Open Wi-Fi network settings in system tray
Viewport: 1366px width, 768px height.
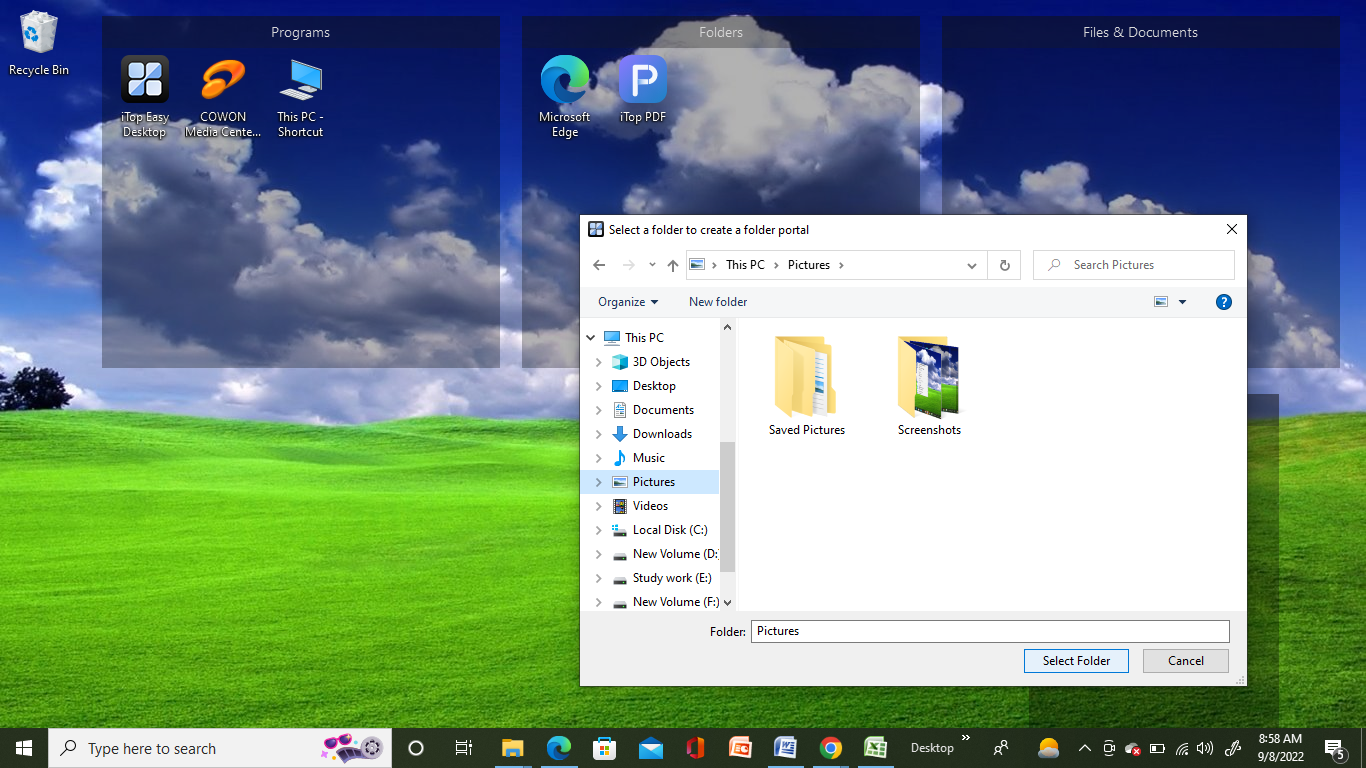(1182, 748)
